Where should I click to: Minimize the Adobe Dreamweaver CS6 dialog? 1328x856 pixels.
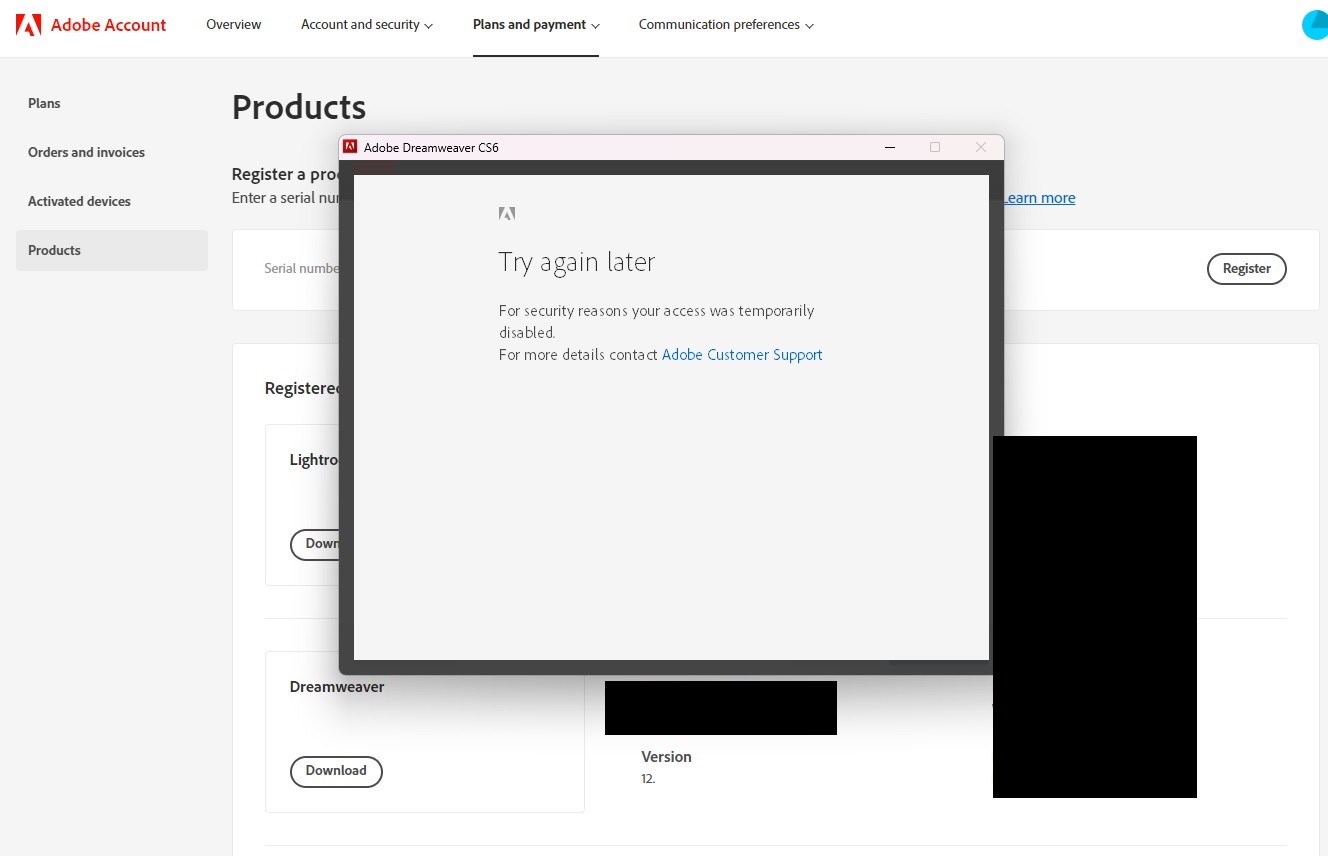[889, 147]
